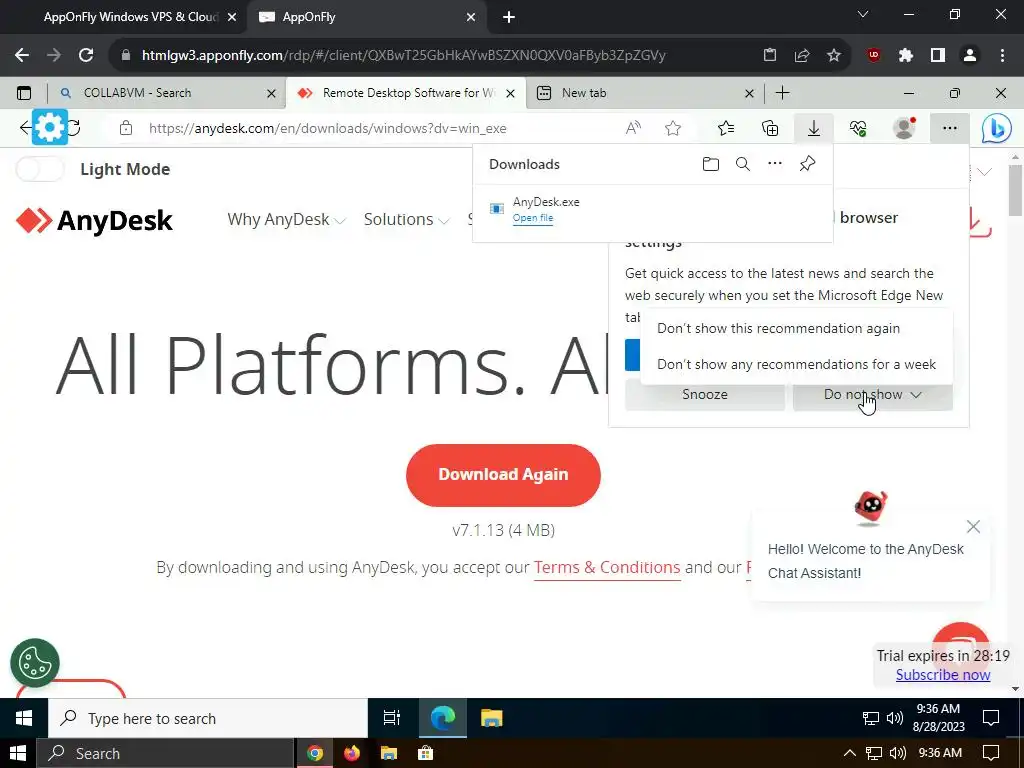
Task: Toggle the Light Mode switch
Action: 40,169
